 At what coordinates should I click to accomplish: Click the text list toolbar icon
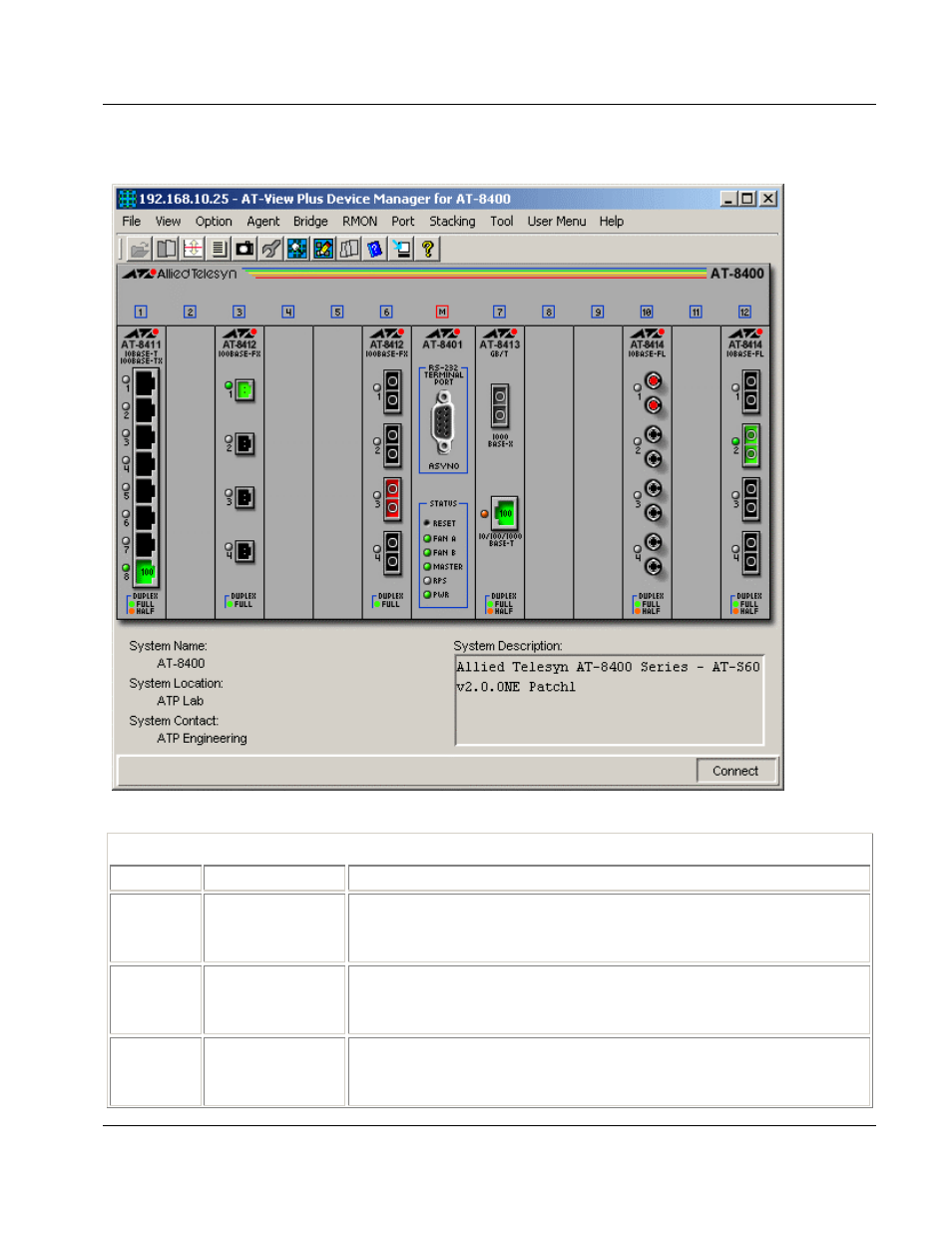coord(219,250)
